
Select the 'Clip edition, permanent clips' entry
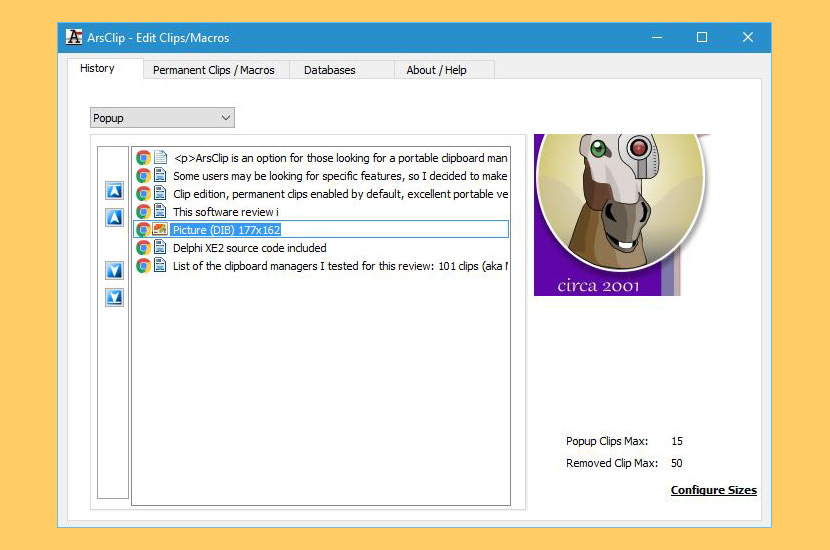pos(340,194)
